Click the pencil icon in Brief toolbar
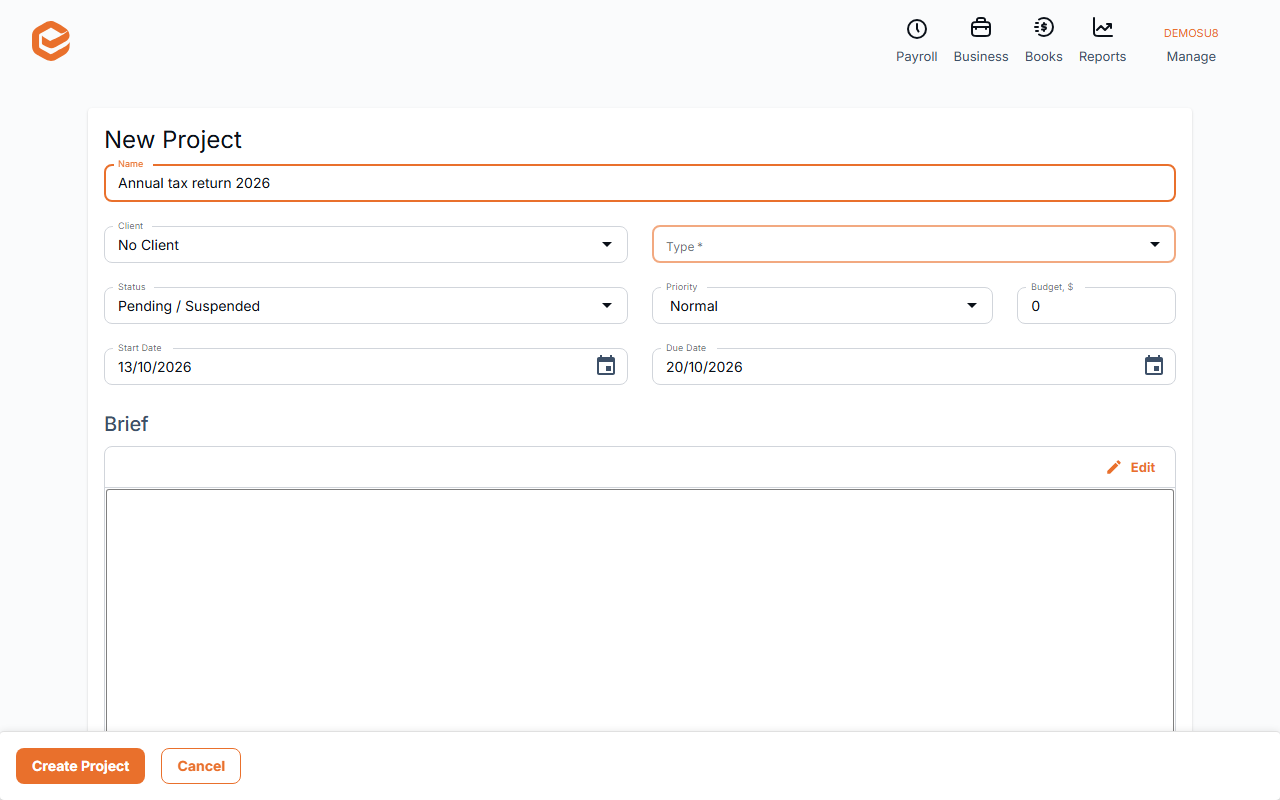Image resolution: width=1280 pixels, height=800 pixels. point(1114,467)
